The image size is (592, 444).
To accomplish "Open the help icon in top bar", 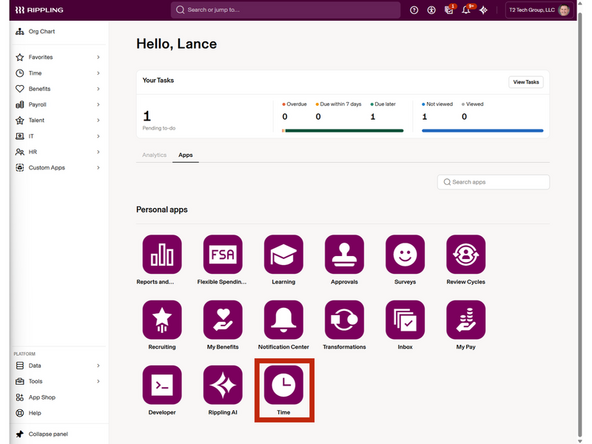I will [x=414, y=10].
